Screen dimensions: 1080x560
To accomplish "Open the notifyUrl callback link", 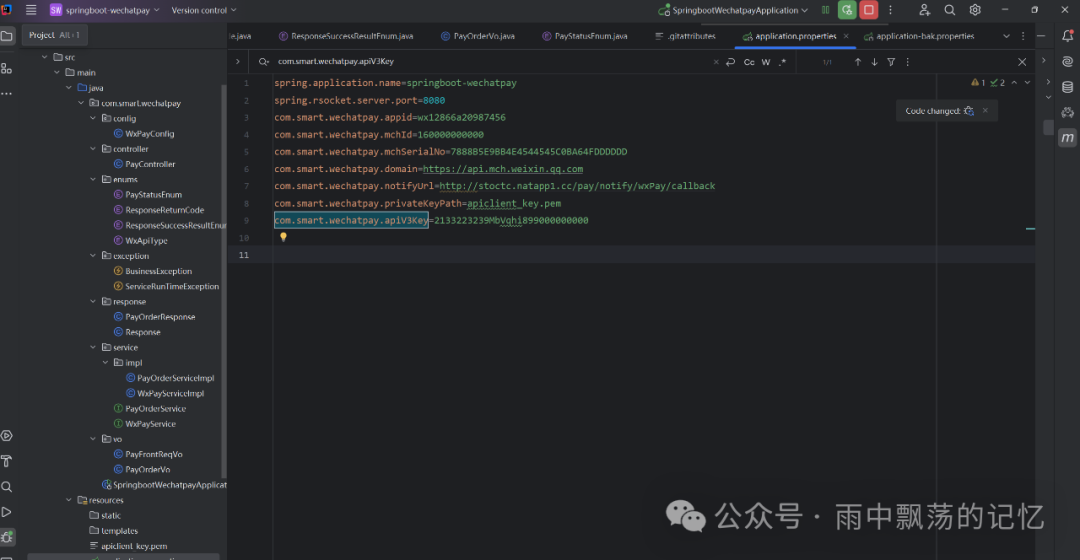I will [577, 186].
